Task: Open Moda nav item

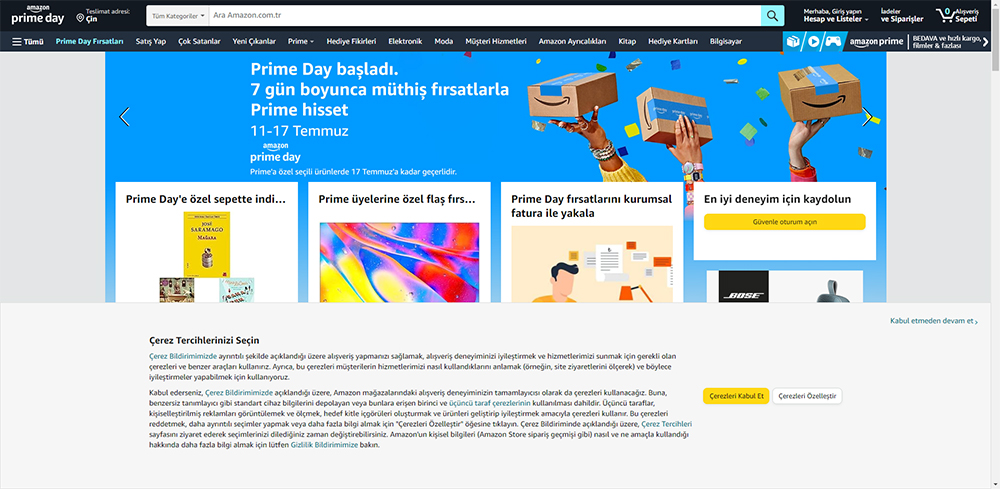Action: coord(444,41)
